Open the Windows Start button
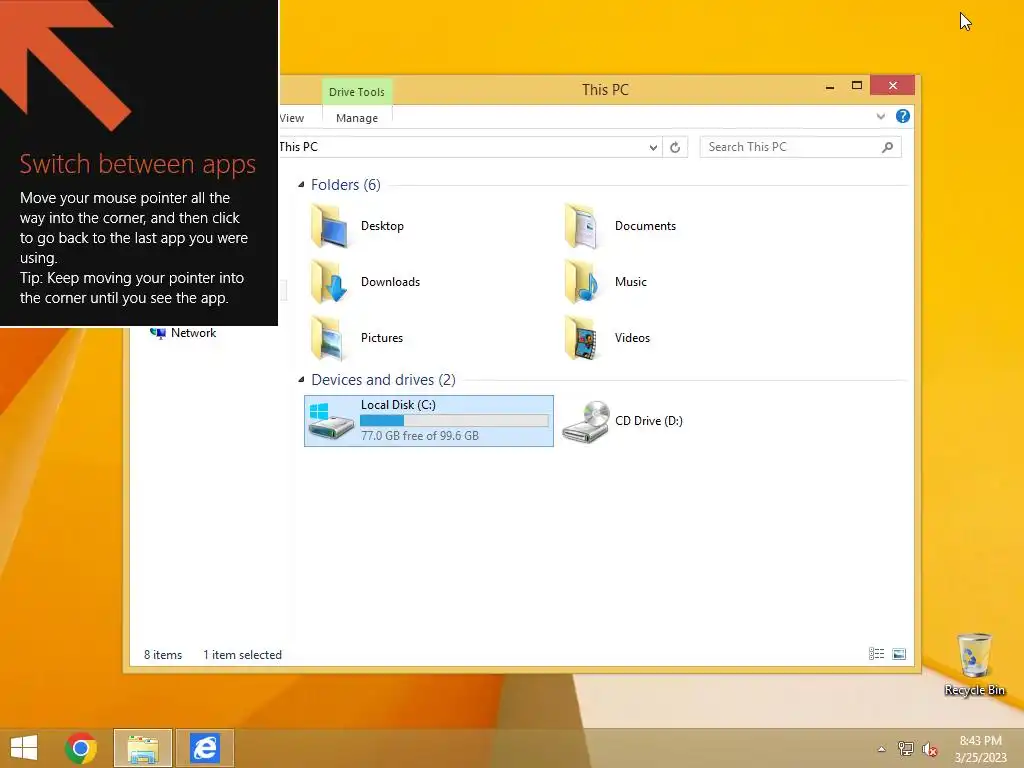This screenshot has width=1024, height=768. click(24, 748)
